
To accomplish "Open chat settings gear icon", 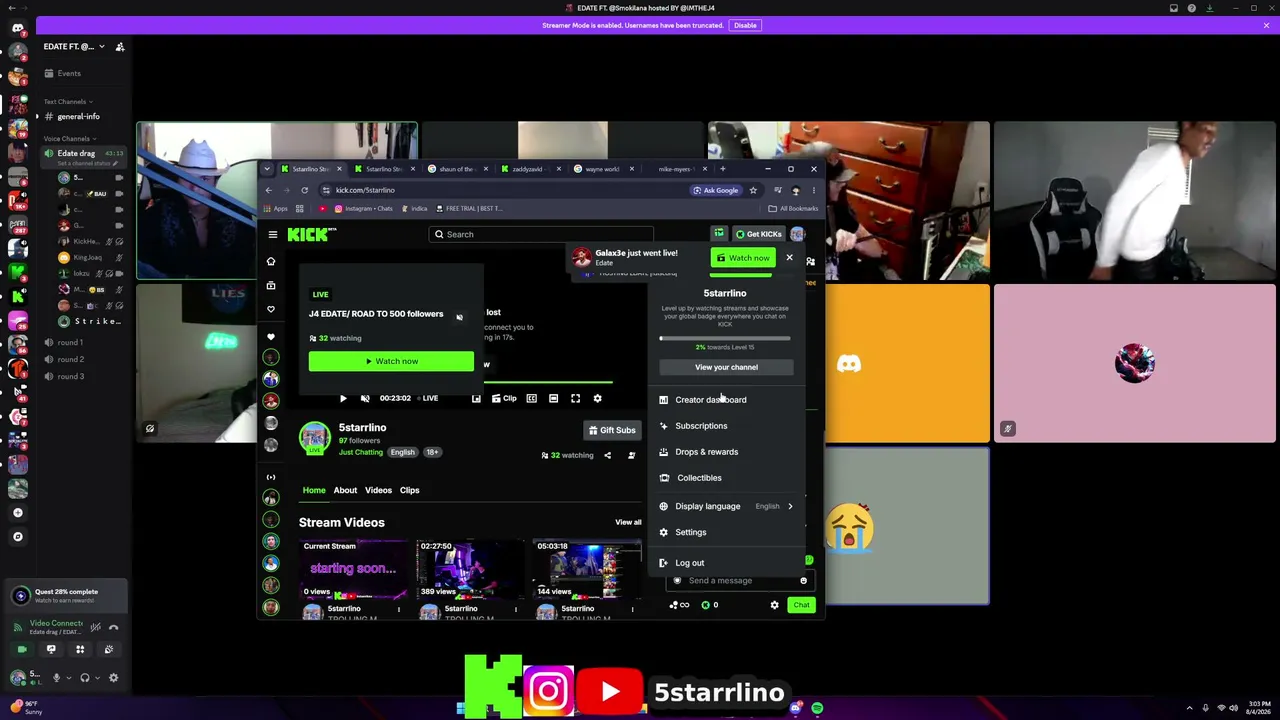I will tap(774, 605).
